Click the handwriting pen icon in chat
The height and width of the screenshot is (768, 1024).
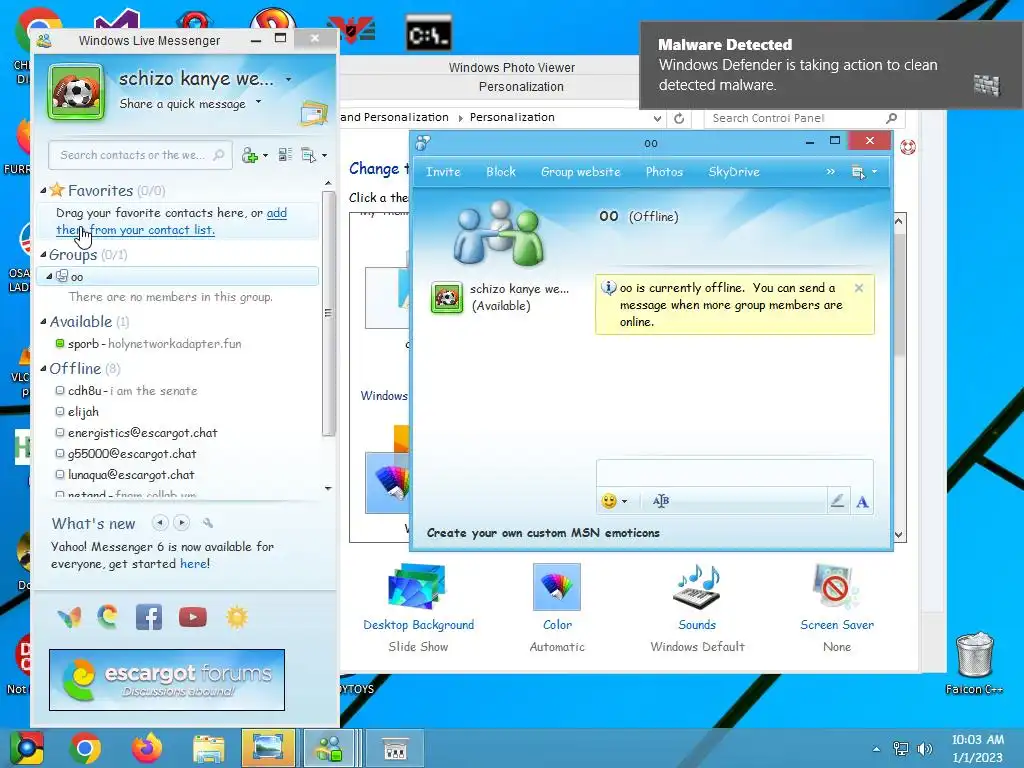(x=837, y=501)
